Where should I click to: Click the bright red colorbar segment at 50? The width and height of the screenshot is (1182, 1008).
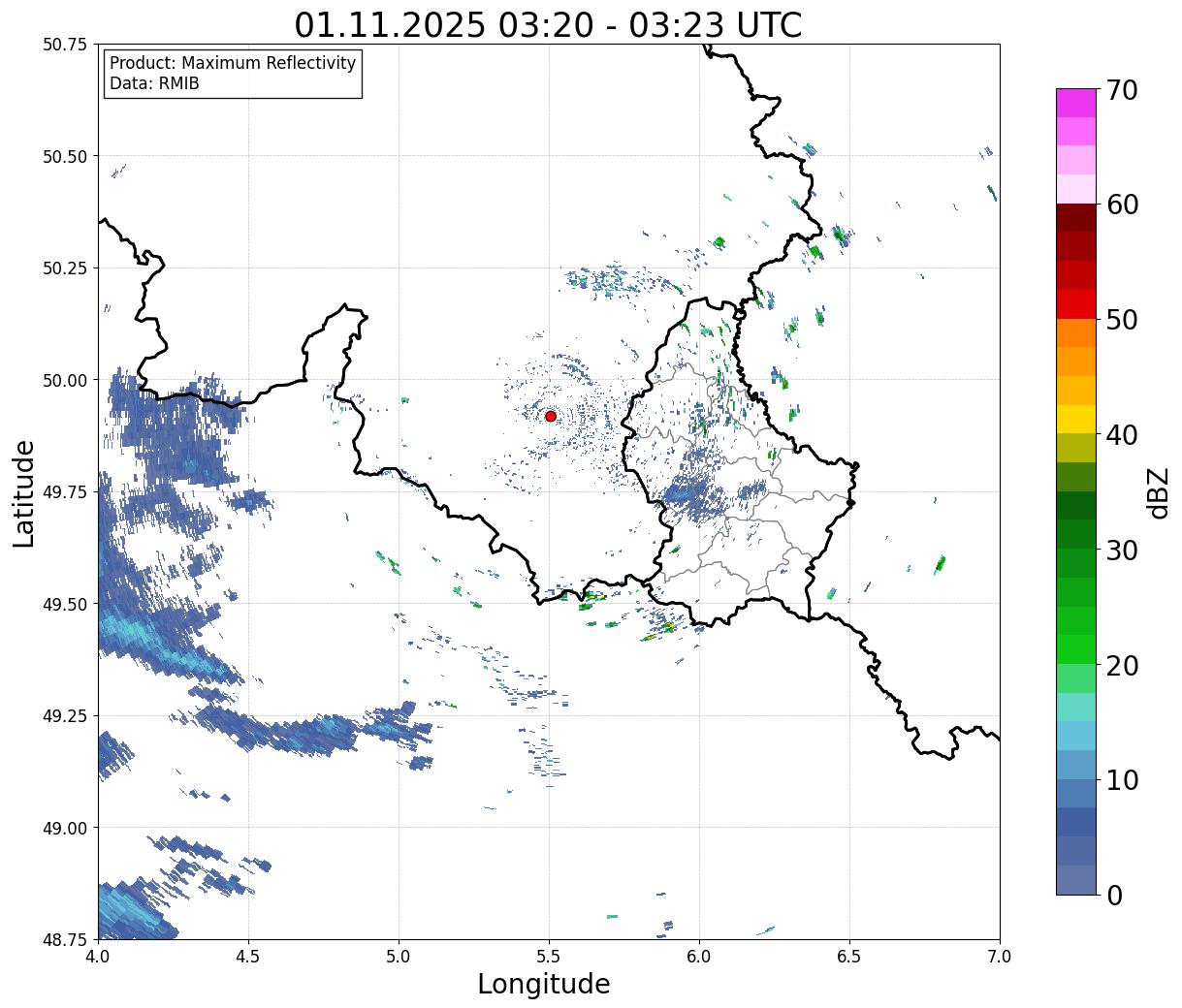[x=1076, y=304]
